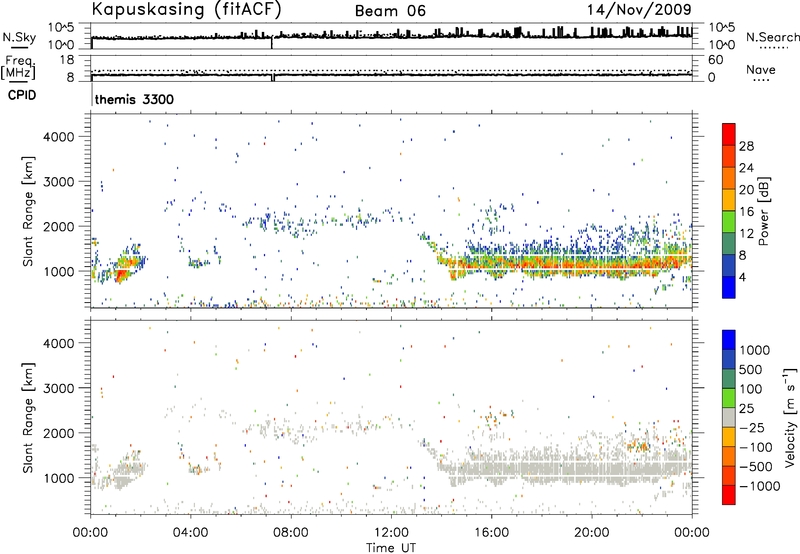Pick the gray middle segment of velocity colorbar

(x=729, y=417)
